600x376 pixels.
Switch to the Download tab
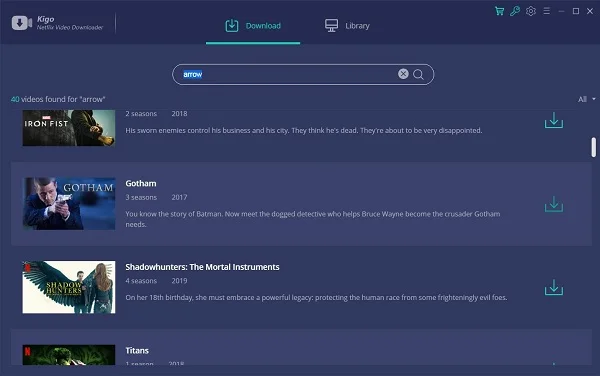click(x=253, y=26)
